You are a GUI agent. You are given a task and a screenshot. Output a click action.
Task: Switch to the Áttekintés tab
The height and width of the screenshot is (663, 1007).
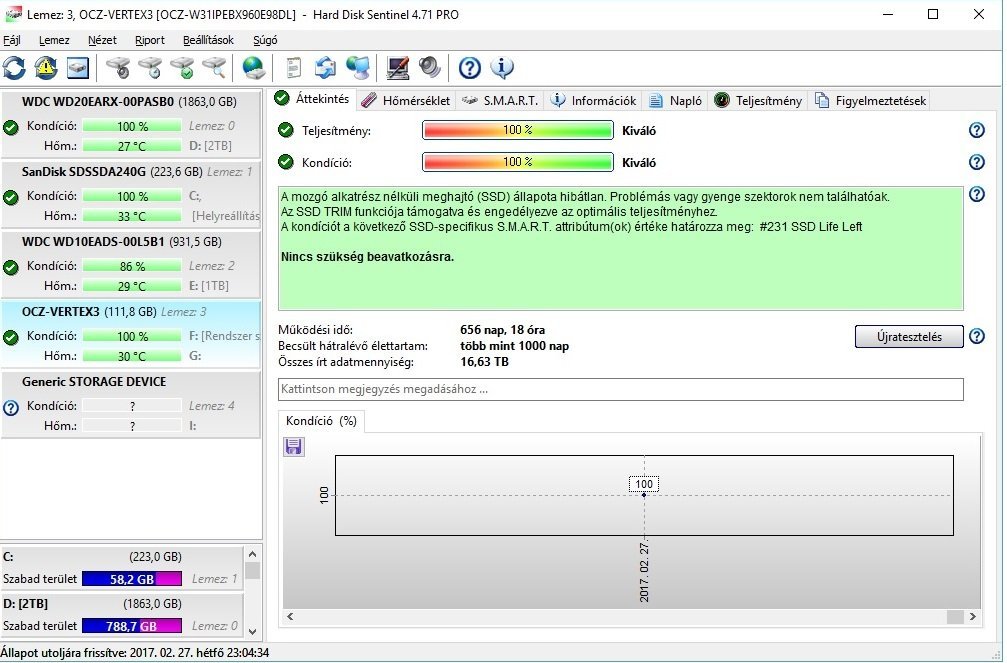point(312,99)
